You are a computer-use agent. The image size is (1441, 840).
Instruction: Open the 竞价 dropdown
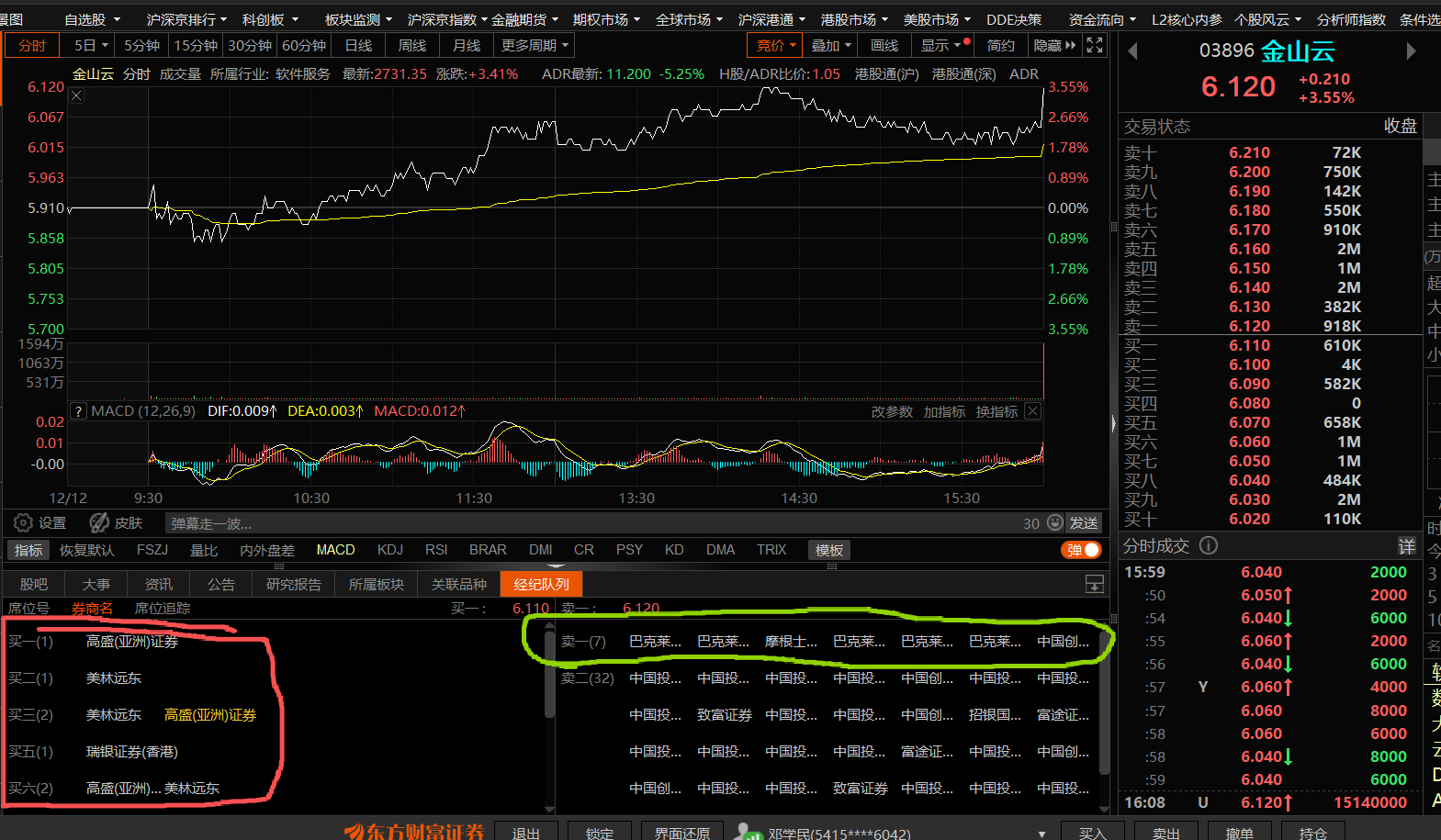[x=776, y=45]
